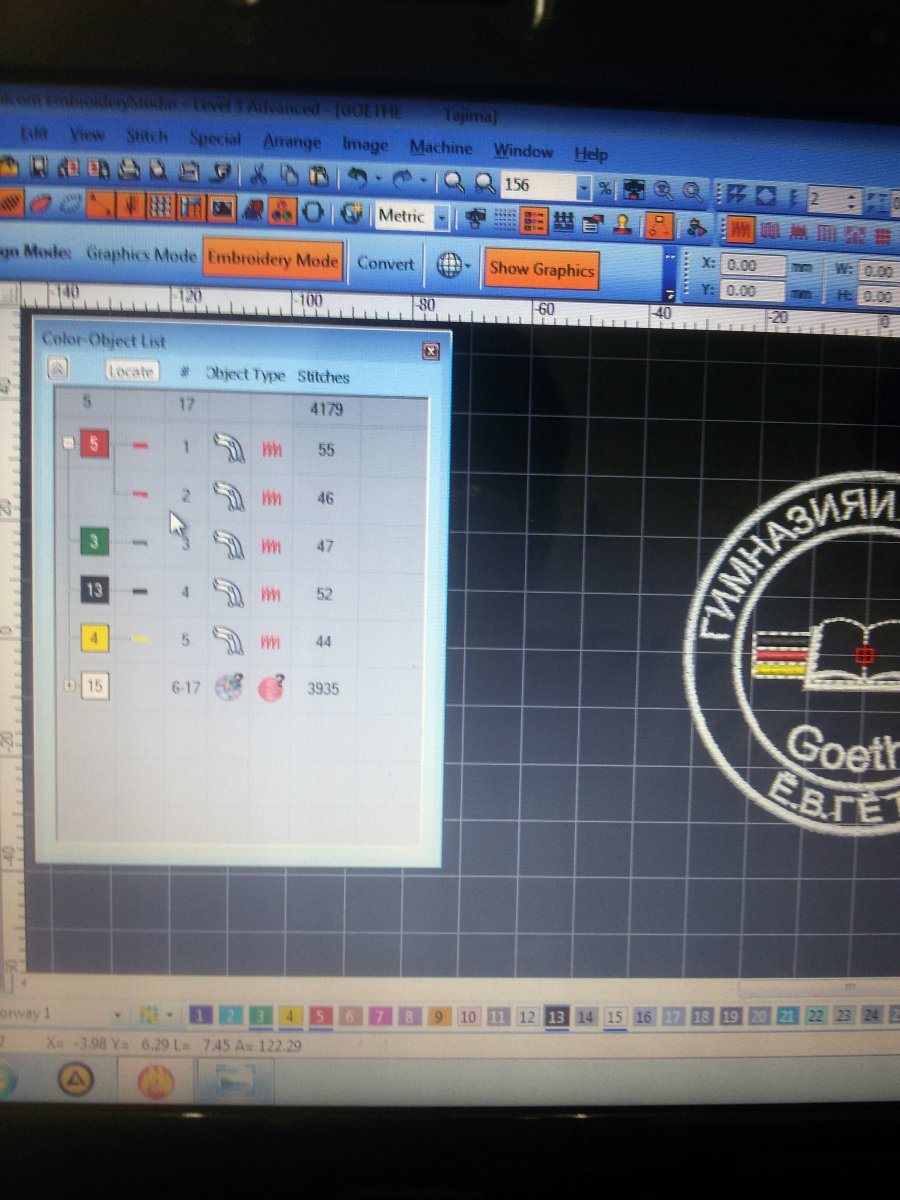Switch to Embroidery Mode

click(273, 261)
